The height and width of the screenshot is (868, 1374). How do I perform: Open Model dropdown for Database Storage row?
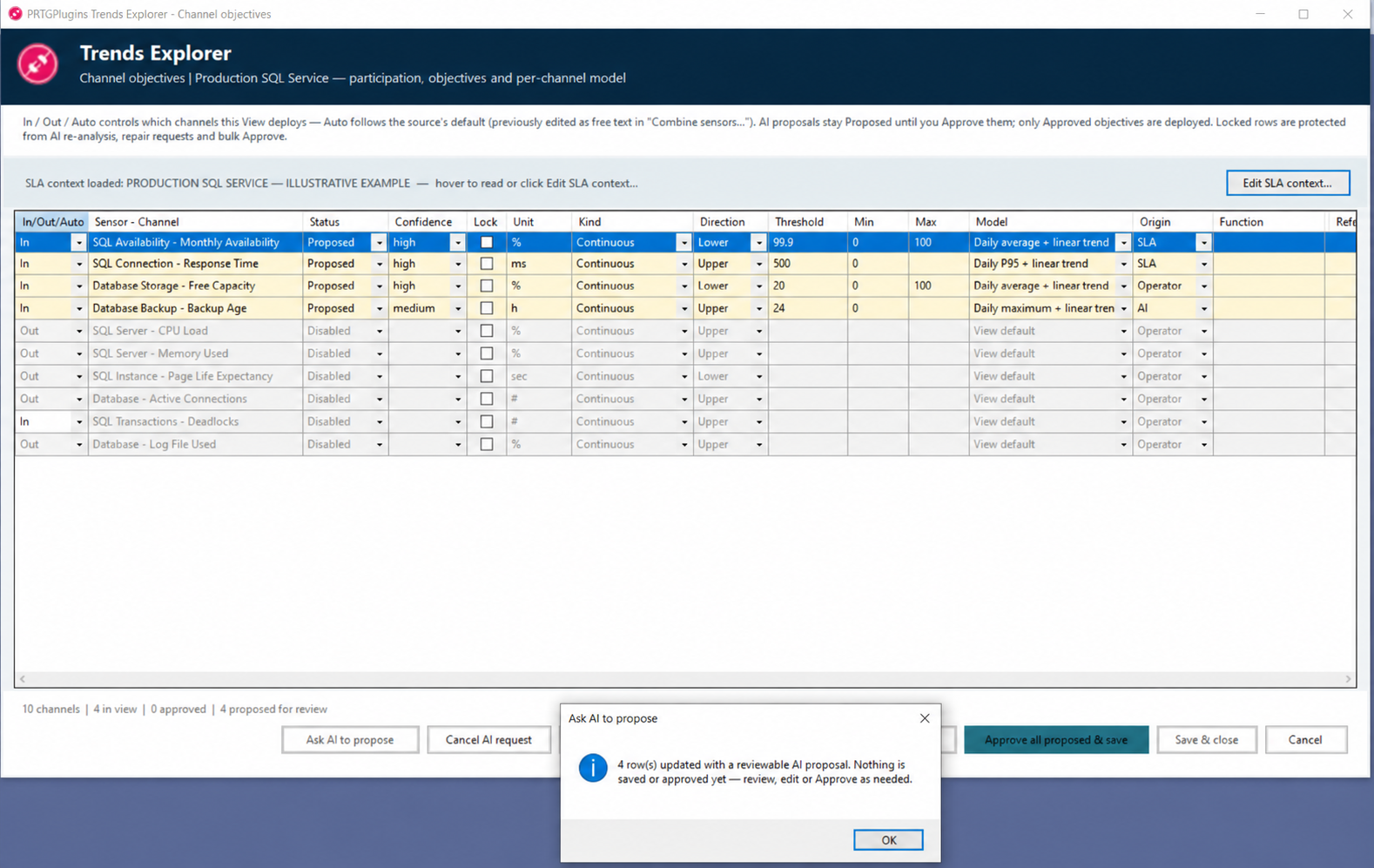(x=1123, y=286)
